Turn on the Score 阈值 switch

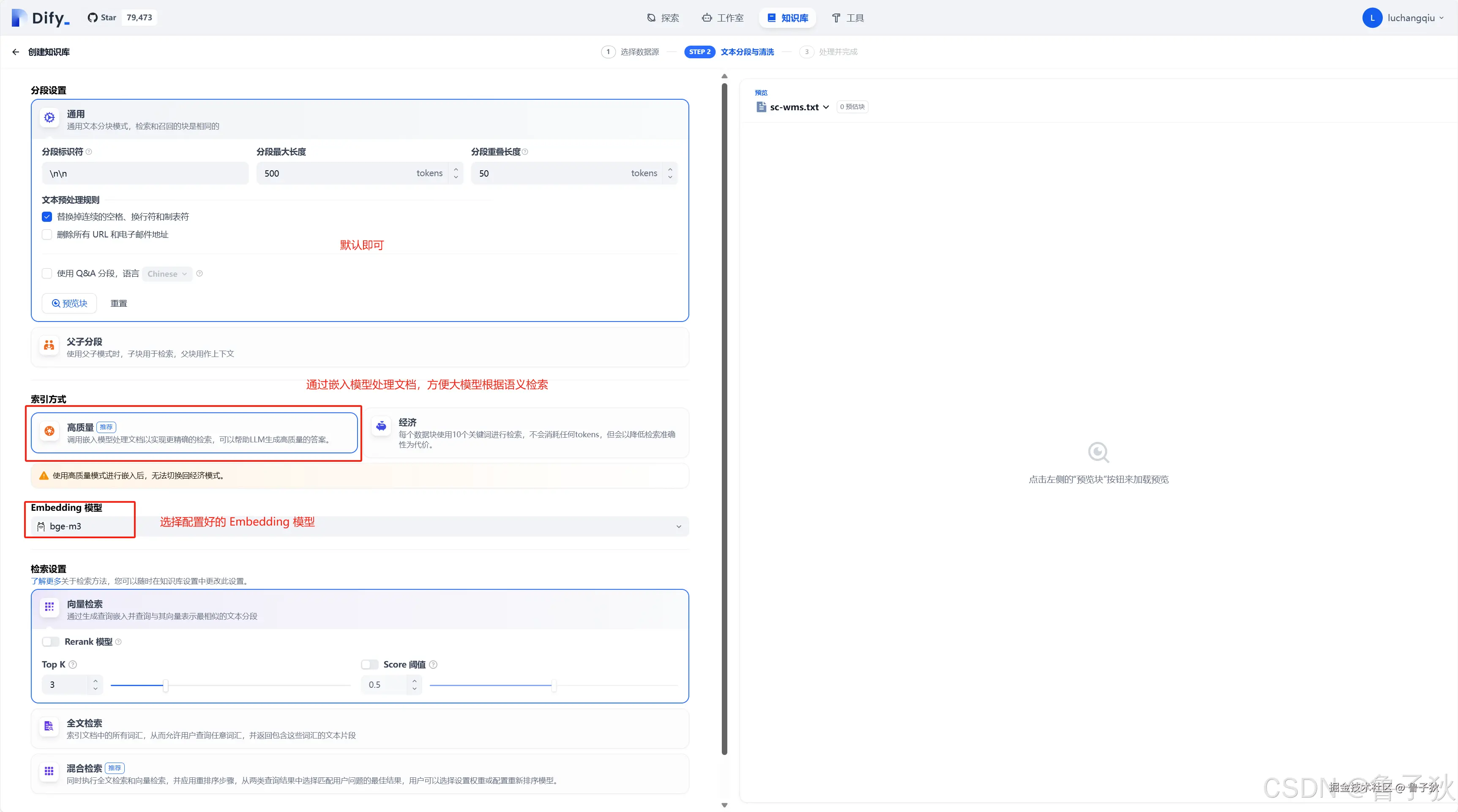[x=370, y=665]
